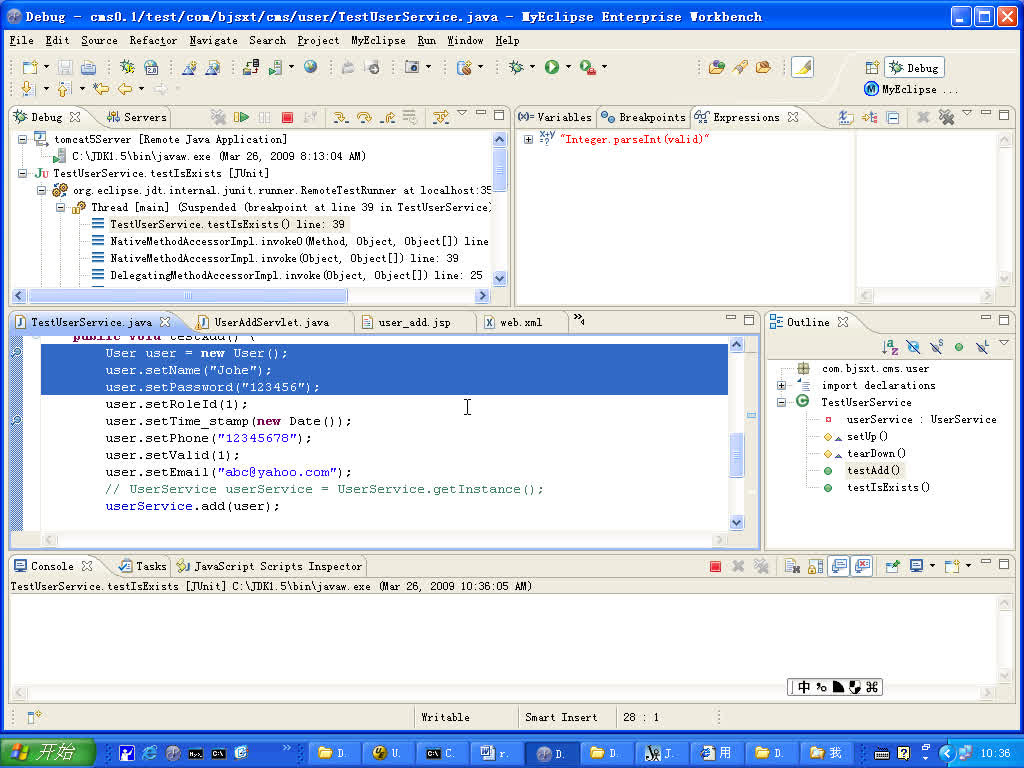Click the Step Into debug icon

(x=340, y=118)
